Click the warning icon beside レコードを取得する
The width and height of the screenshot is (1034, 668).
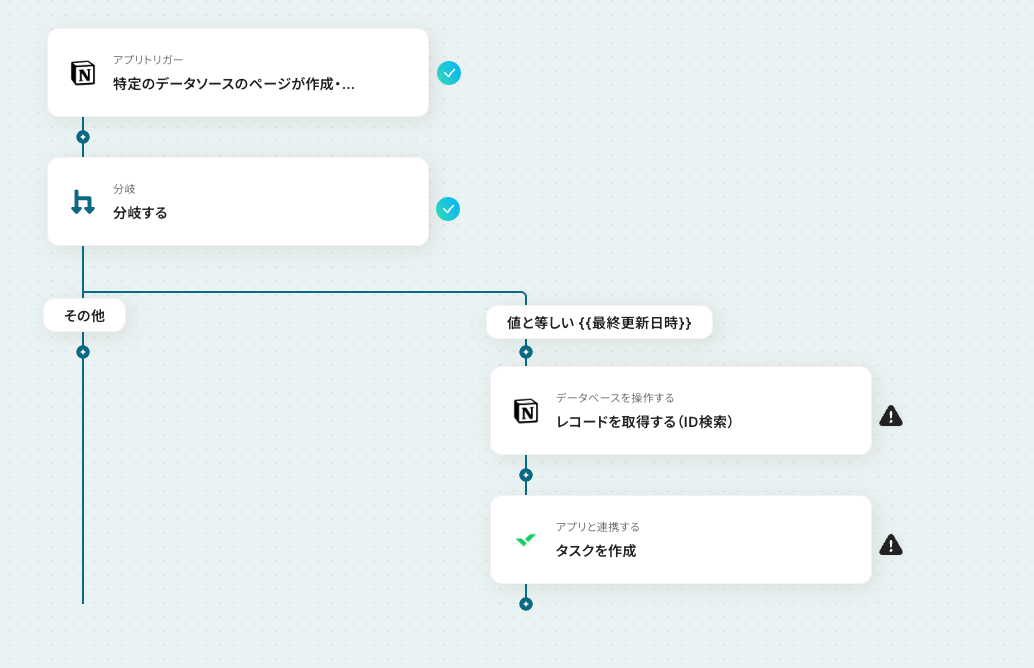(891, 416)
